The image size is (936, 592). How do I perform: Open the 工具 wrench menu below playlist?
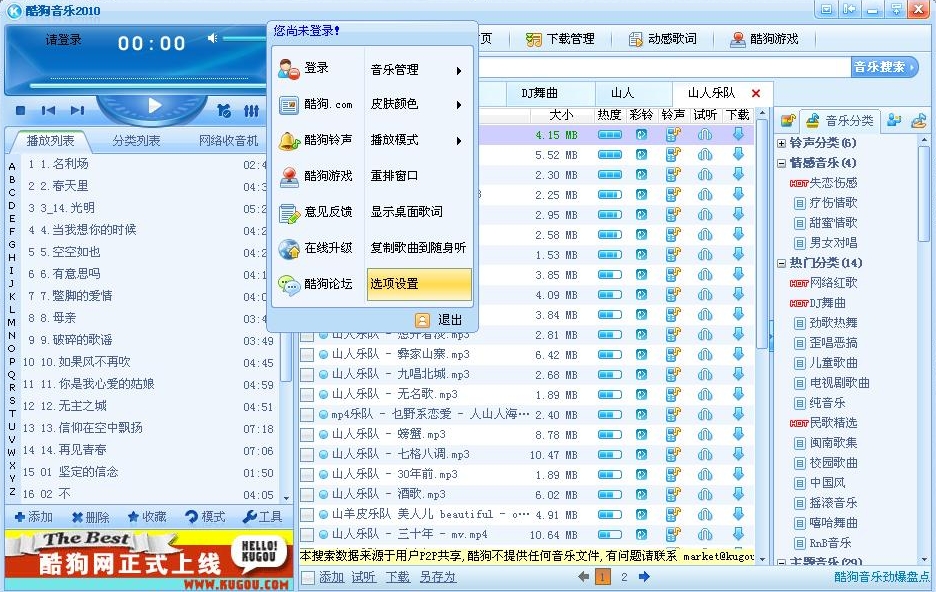[x=263, y=517]
